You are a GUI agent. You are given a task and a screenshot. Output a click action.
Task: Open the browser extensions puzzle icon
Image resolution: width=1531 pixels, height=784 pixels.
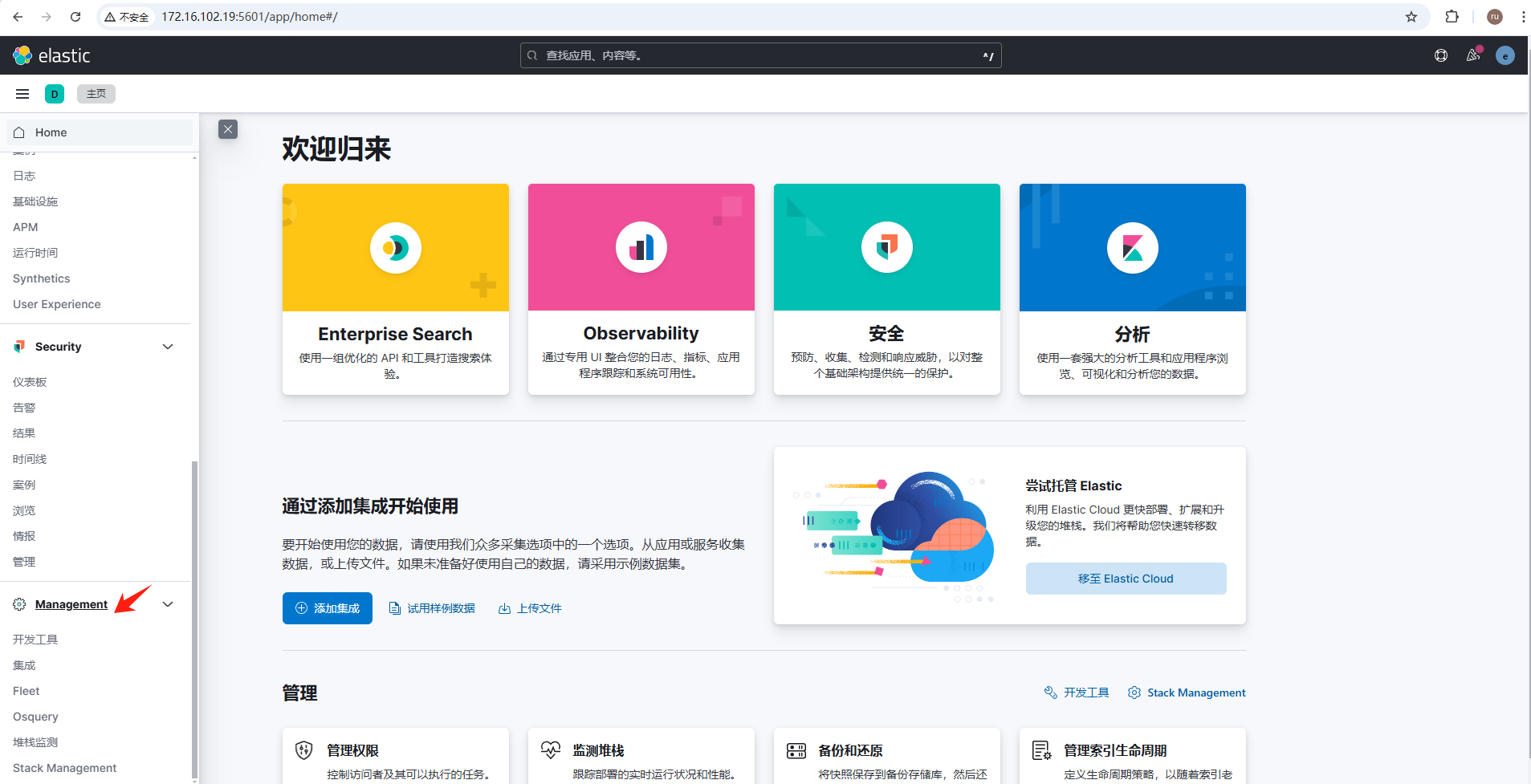coord(1452,17)
